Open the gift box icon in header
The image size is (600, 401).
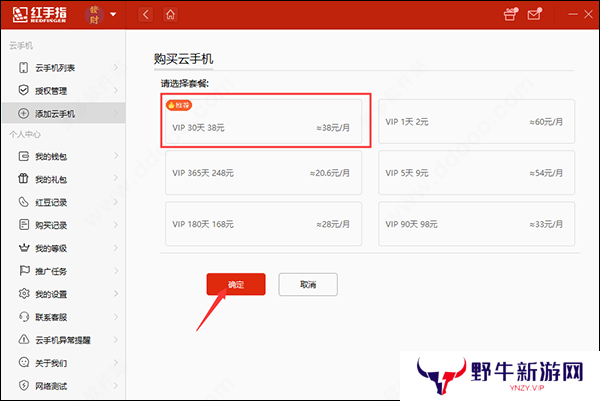[x=511, y=15]
